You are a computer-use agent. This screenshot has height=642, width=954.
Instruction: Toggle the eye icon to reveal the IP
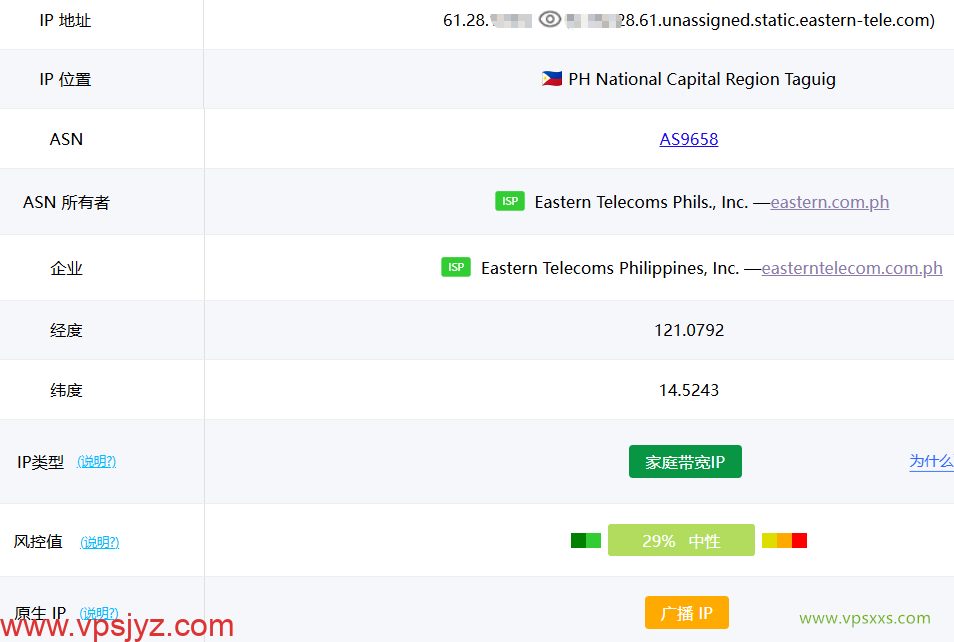tap(549, 19)
